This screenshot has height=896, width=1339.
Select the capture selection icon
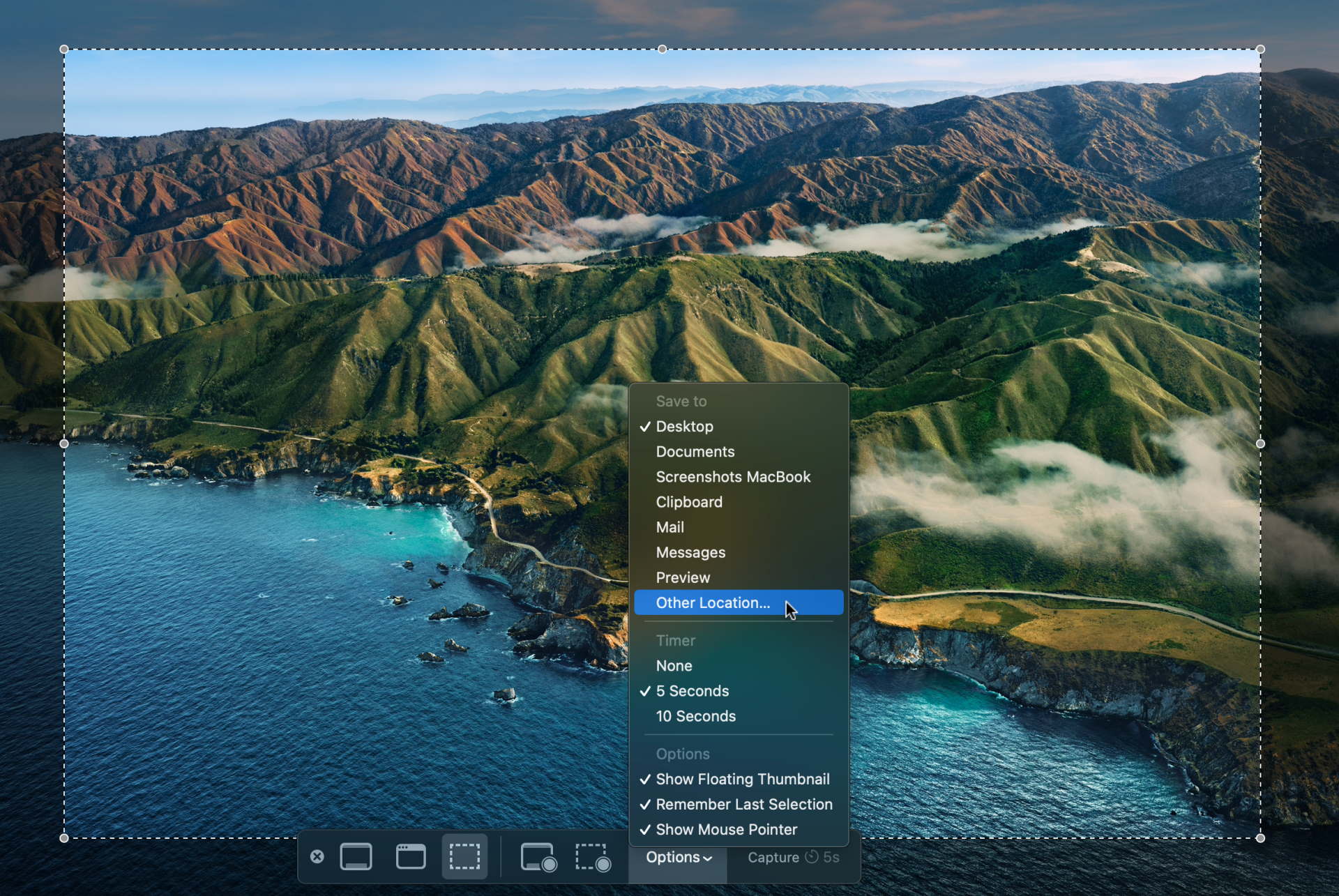tap(467, 857)
